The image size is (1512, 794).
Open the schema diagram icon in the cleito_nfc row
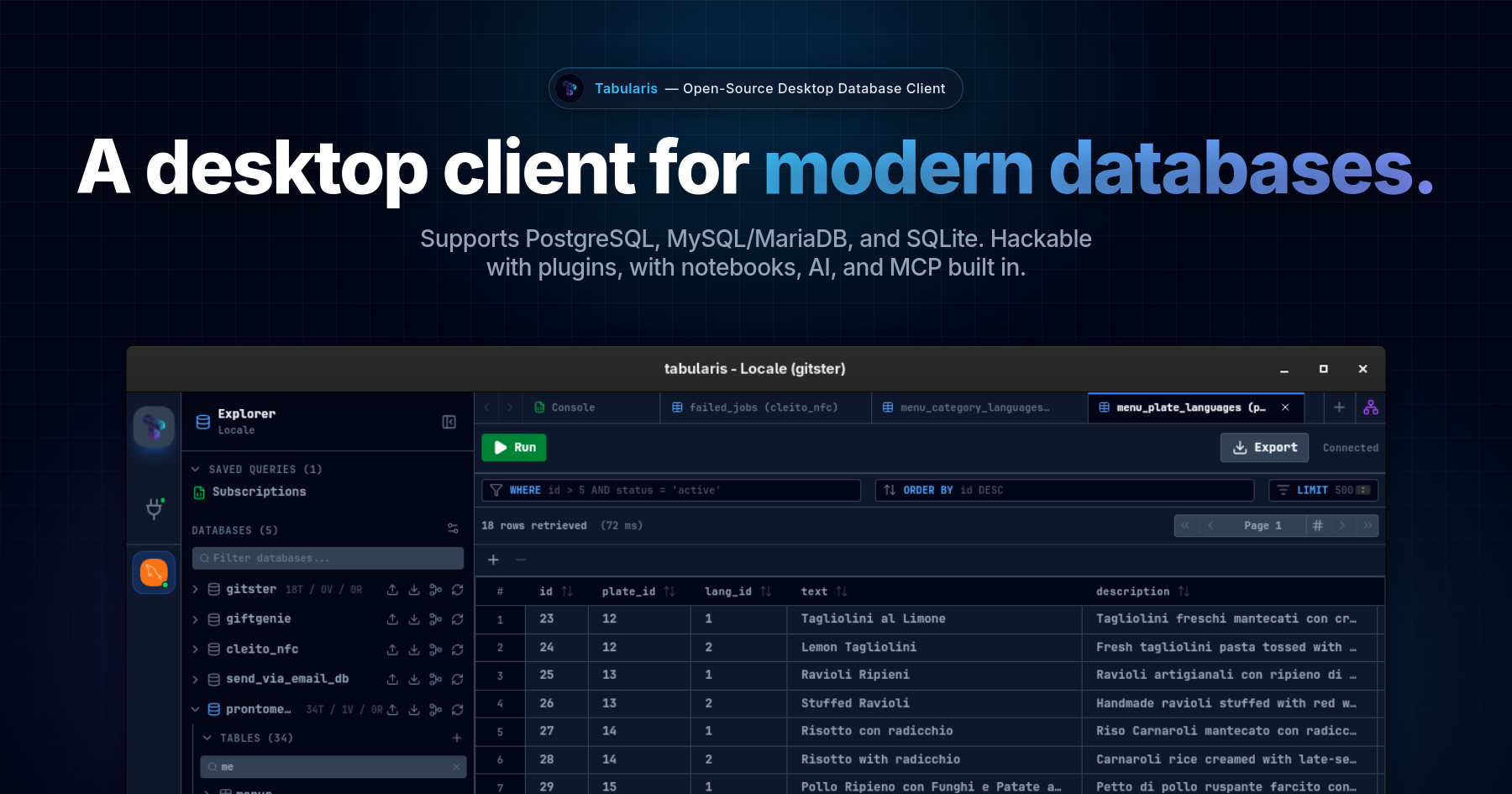[x=436, y=649]
